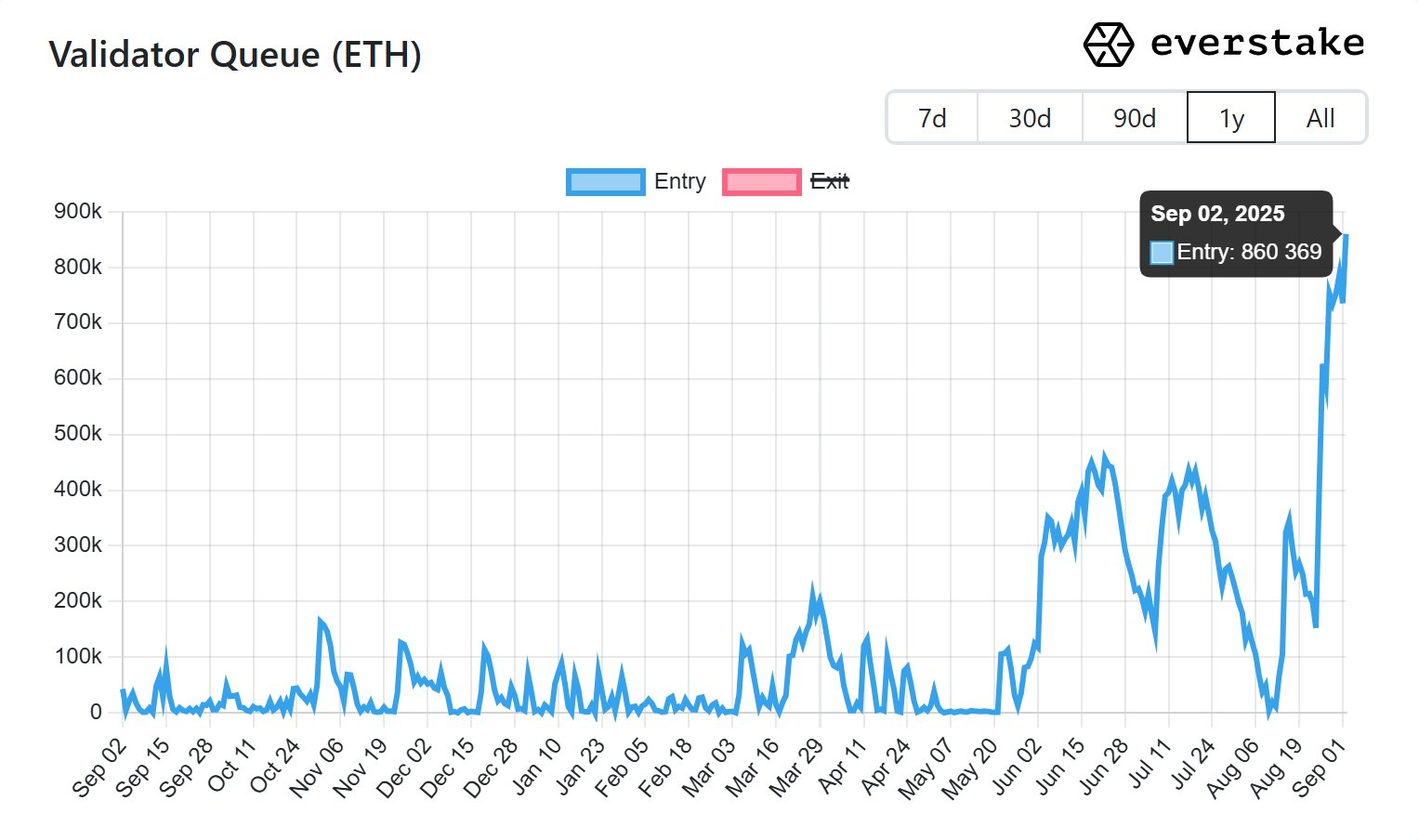Click the everstake hexagon logo icon

[1108, 42]
